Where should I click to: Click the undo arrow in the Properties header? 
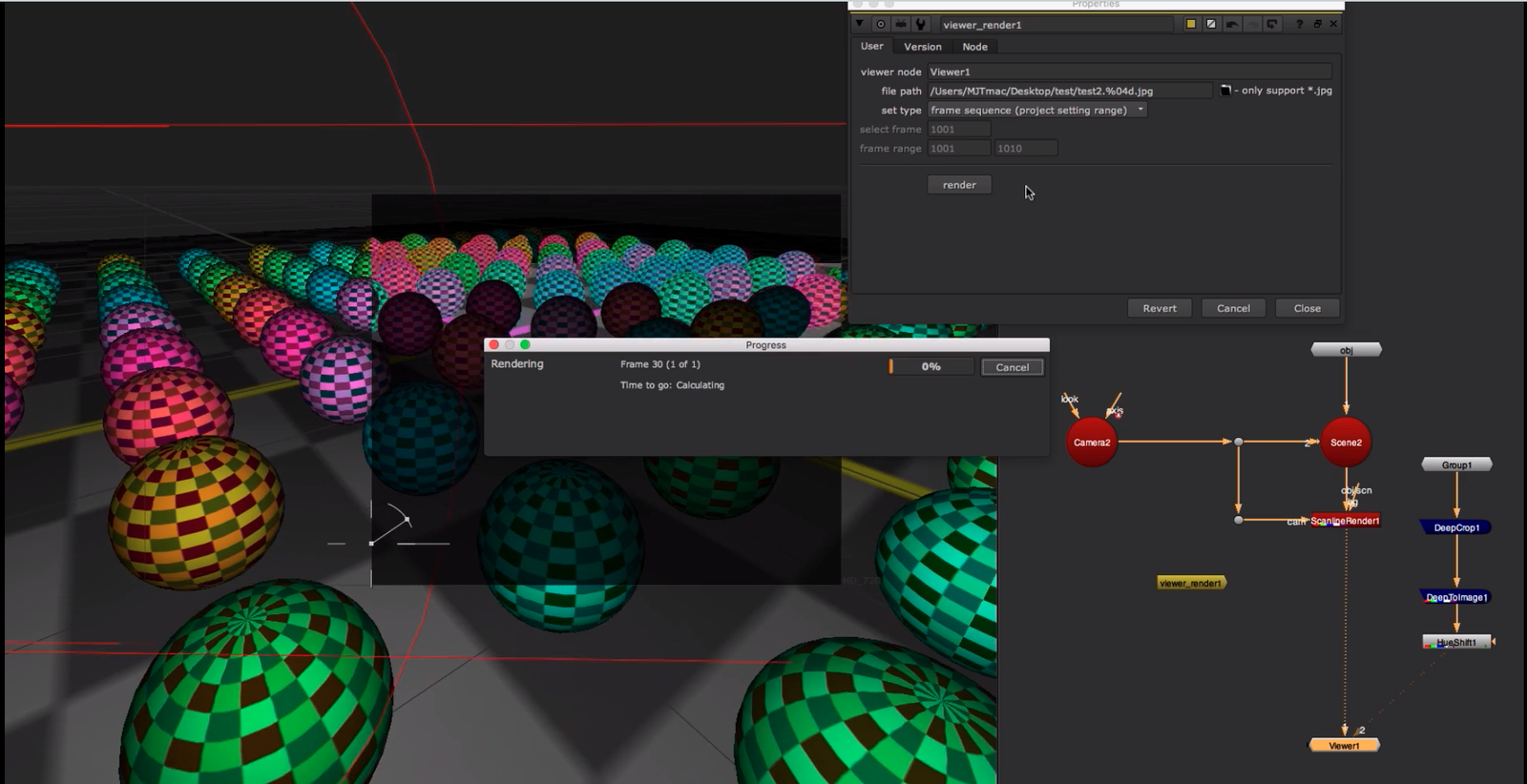pyautogui.click(x=1231, y=24)
